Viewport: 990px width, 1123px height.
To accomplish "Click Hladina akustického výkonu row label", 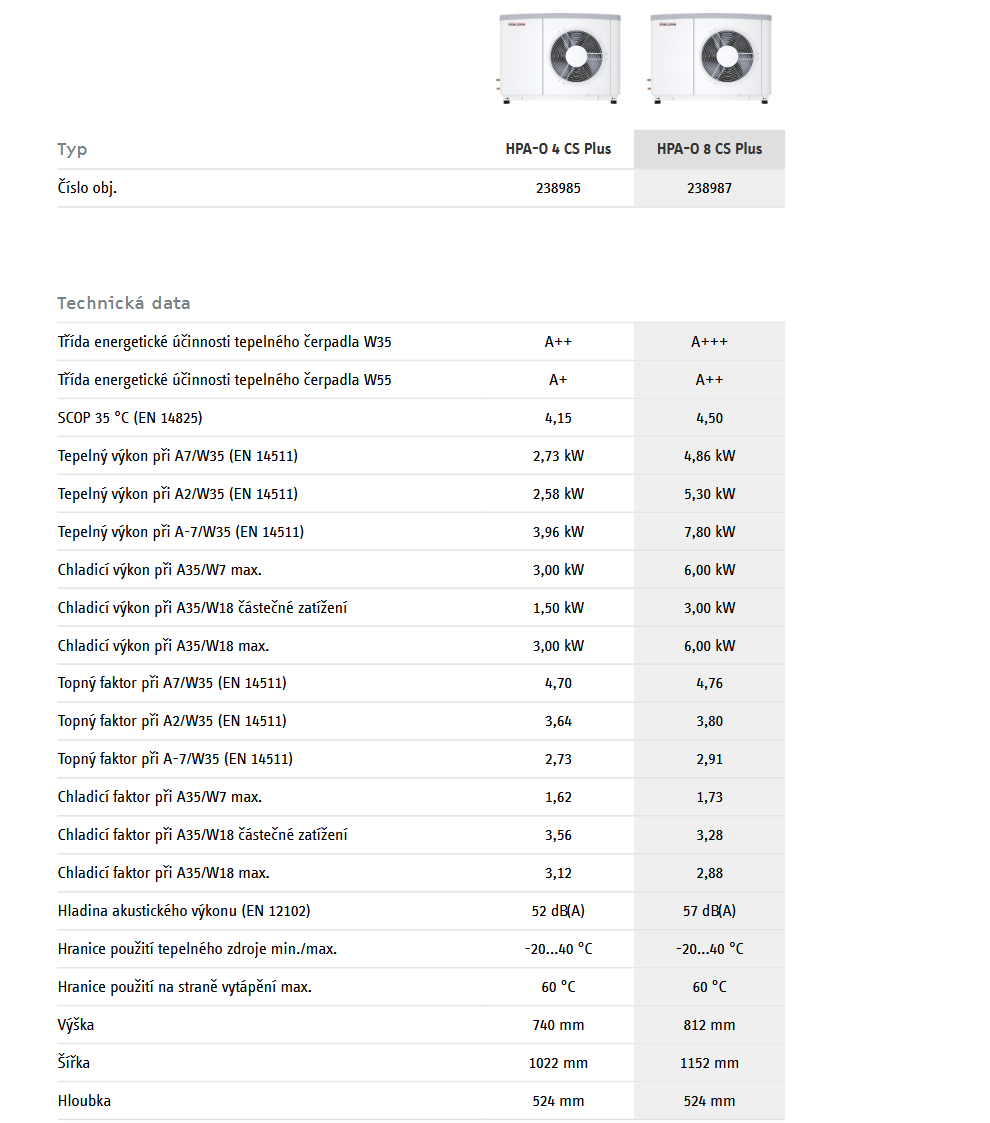I will click(191, 911).
